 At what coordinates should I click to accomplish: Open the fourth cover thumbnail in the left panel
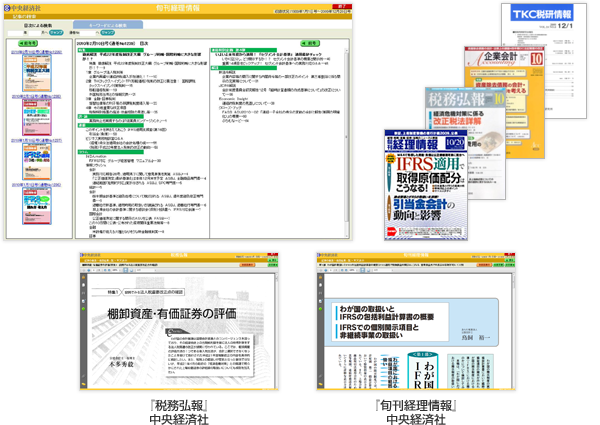click(x=37, y=206)
